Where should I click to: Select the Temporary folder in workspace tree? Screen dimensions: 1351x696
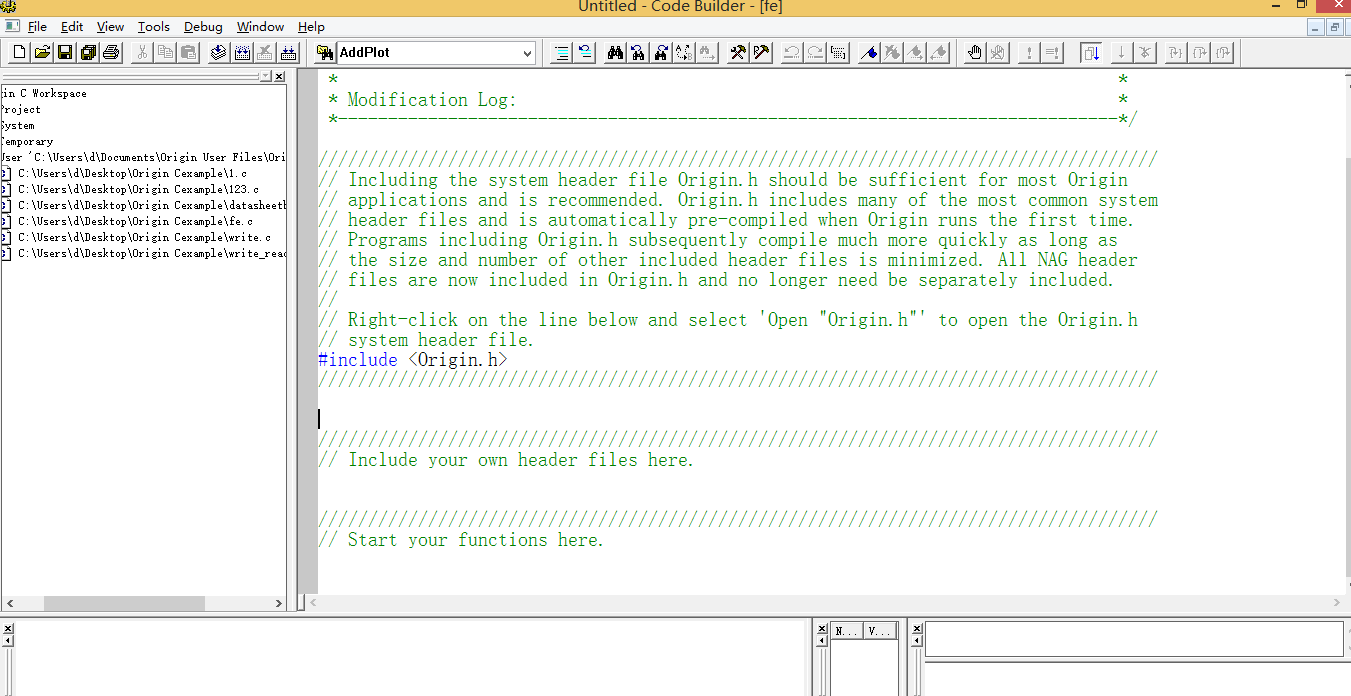click(27, 141)
